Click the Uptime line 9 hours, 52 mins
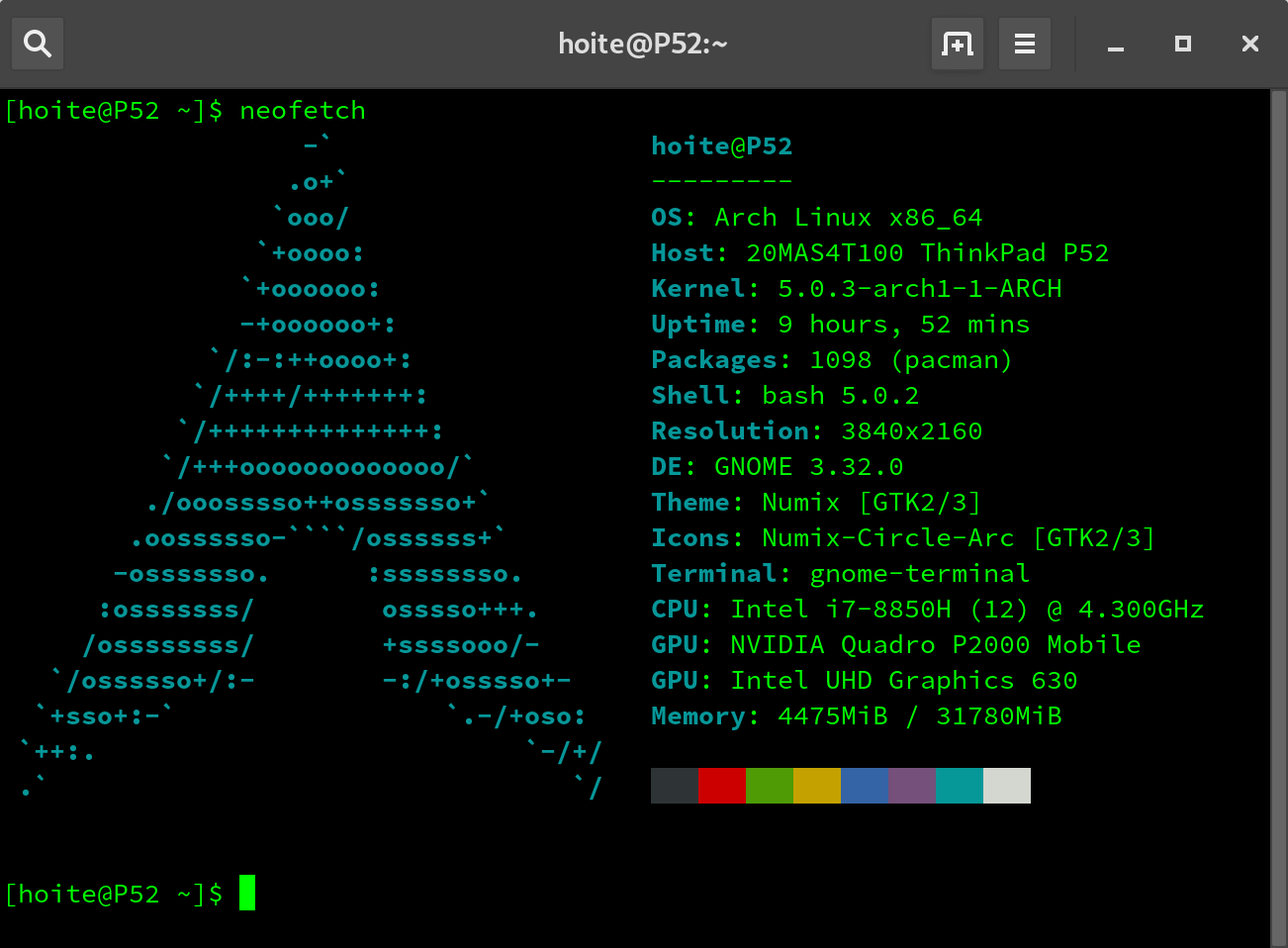Image resolution: width=1288 pixels, height=948 pixels. click(841, 325)
